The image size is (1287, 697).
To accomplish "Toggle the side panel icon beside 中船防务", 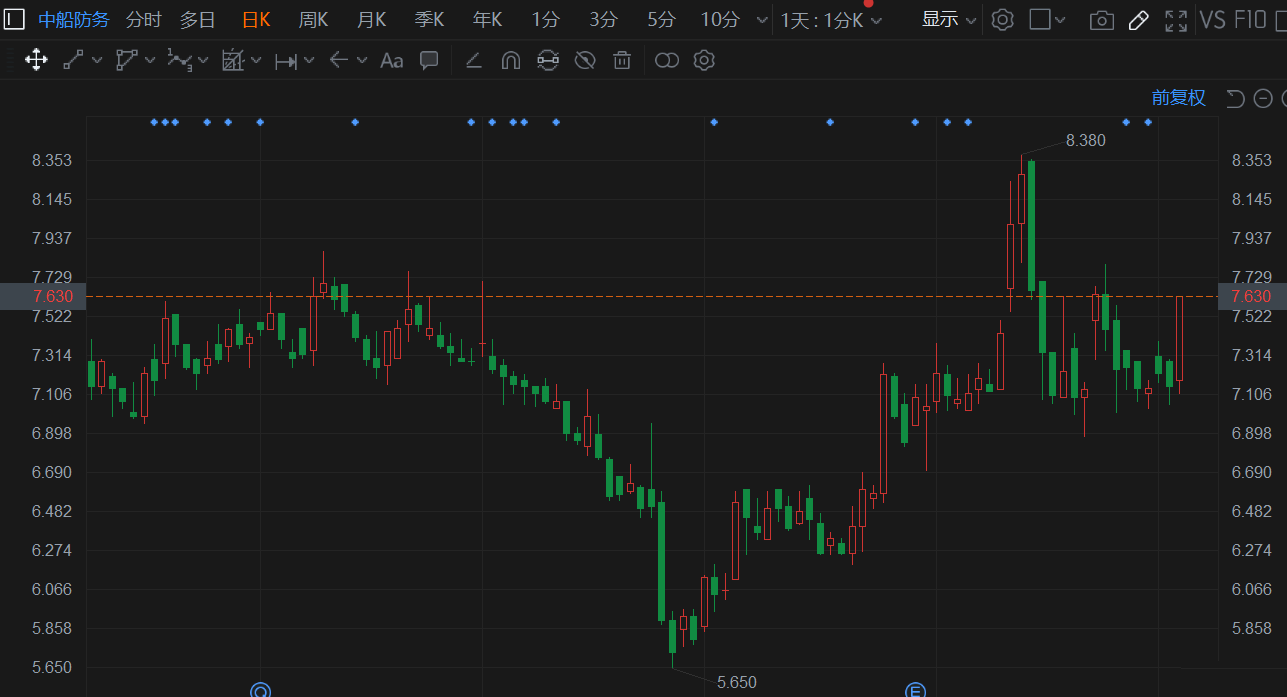I will (14, 19).
